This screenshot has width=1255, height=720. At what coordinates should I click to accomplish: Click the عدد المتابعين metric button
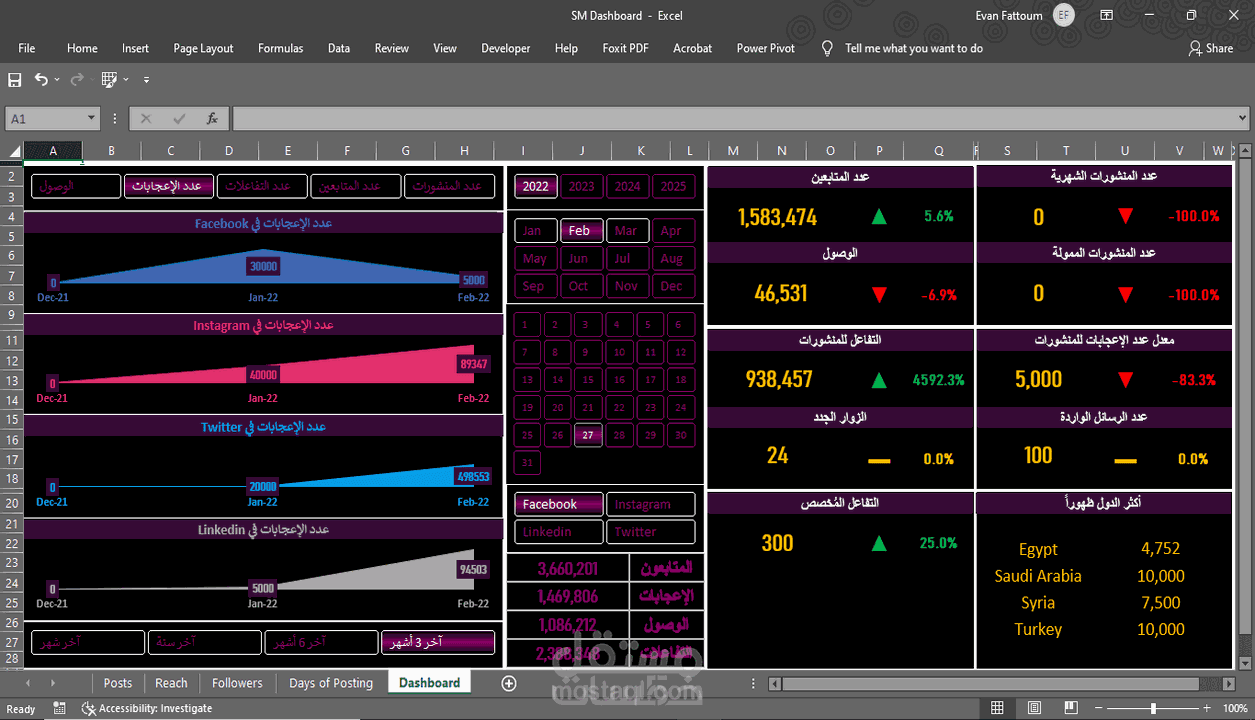(354, 186)
